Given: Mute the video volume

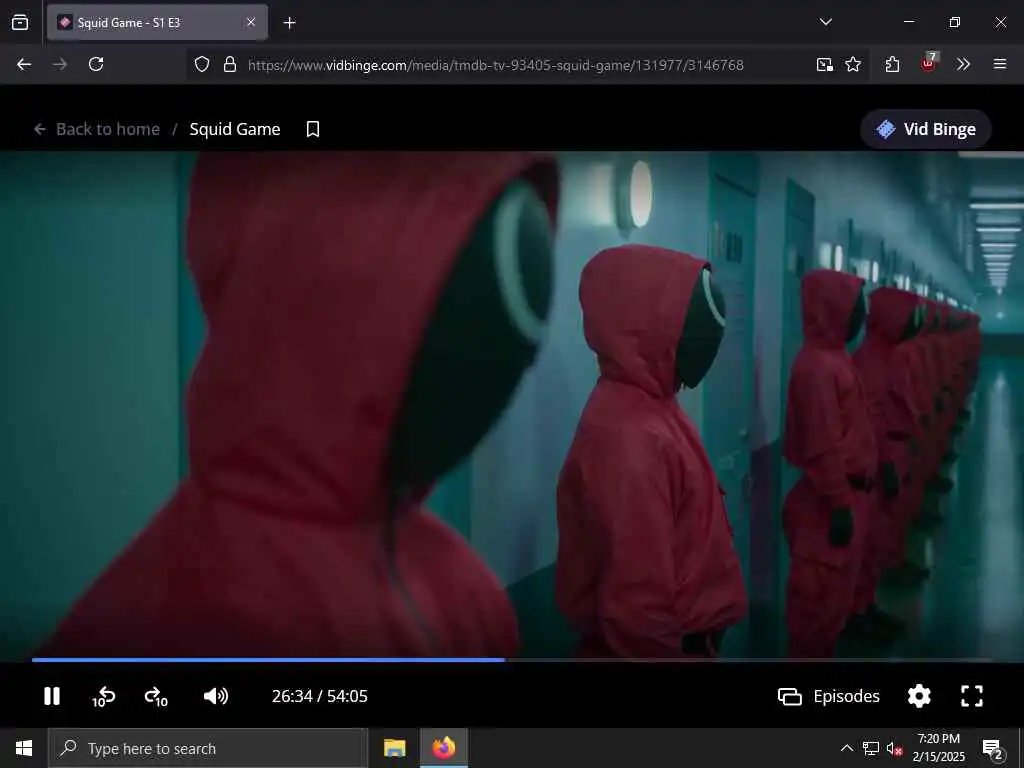Looking at the screenshot, I should tap(216, 696).
